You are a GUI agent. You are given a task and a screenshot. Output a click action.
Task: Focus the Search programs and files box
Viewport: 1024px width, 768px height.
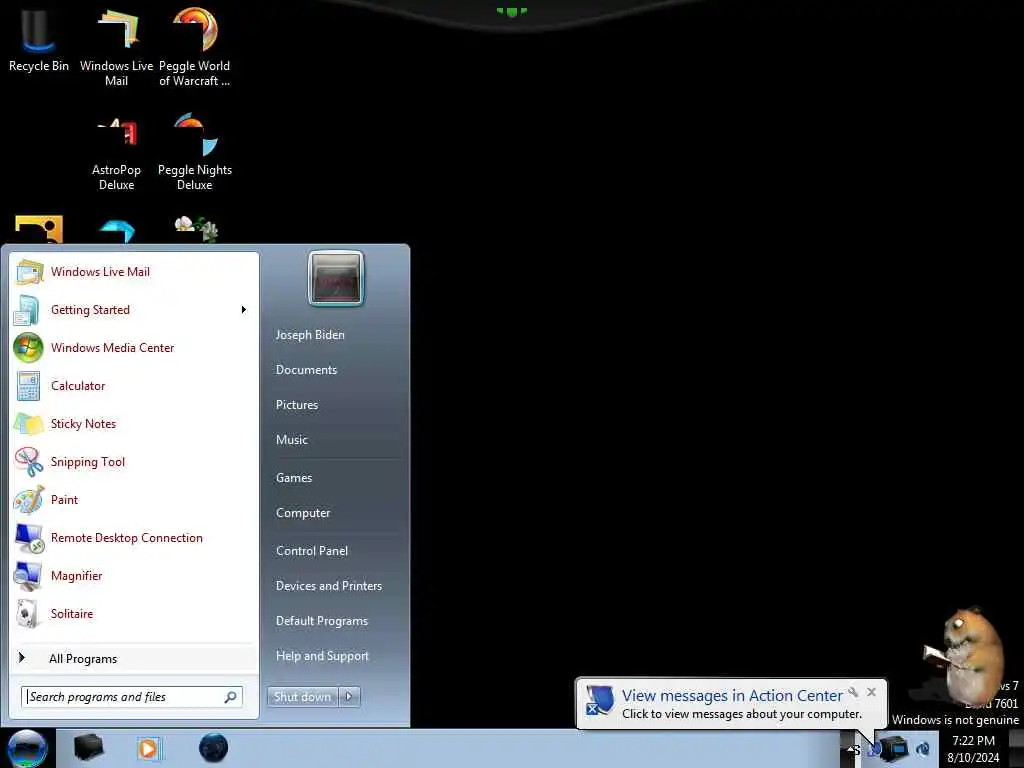tap(132, 697)
